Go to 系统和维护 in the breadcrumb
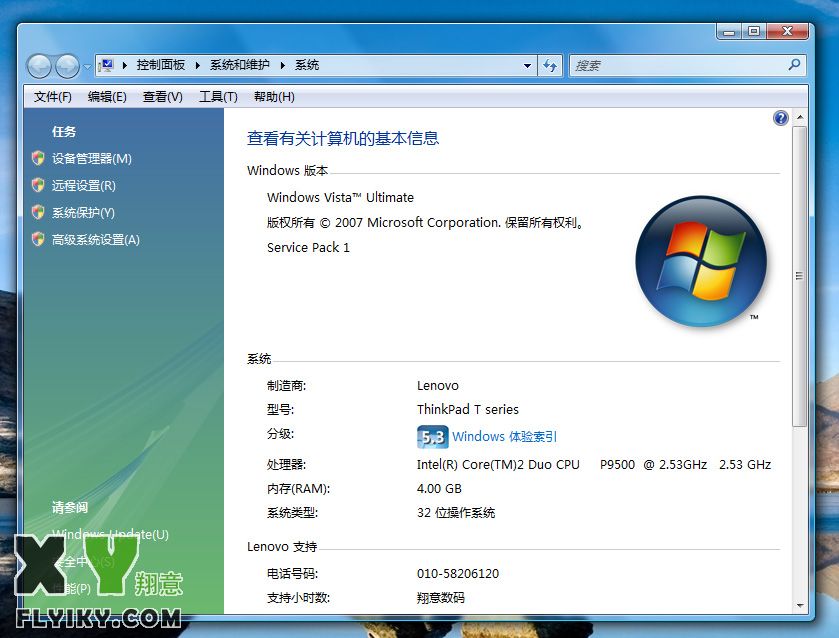The image size is (839, 638). click(x=239, y=65)
